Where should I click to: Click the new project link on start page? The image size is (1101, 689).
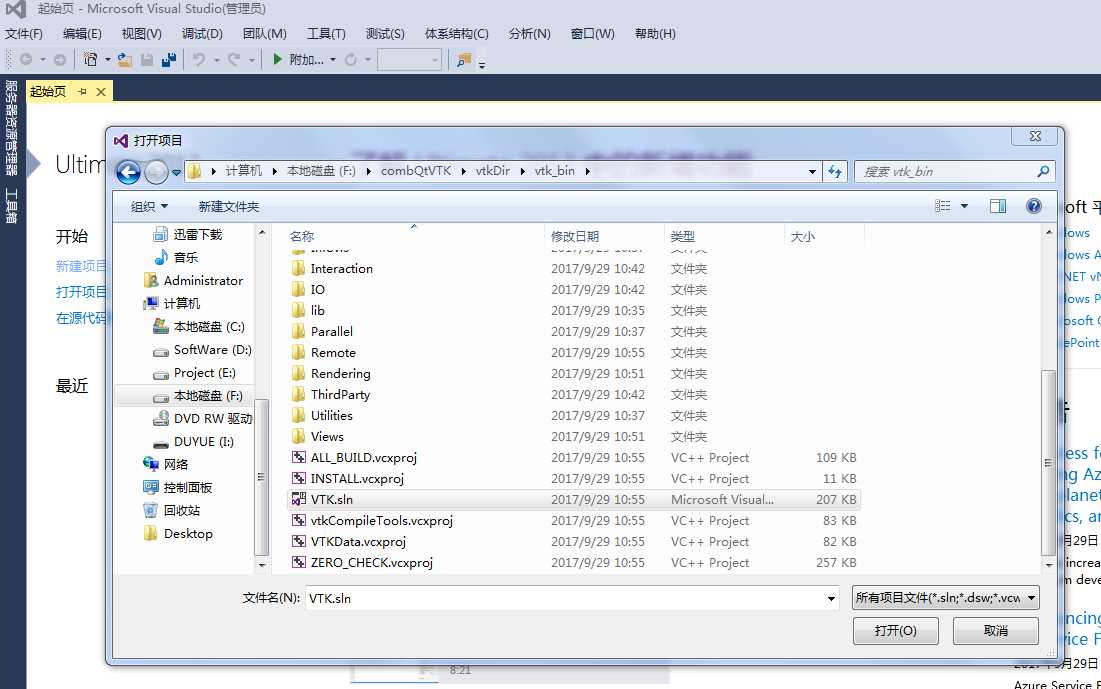pyautogui.click(x=81, y=265)
